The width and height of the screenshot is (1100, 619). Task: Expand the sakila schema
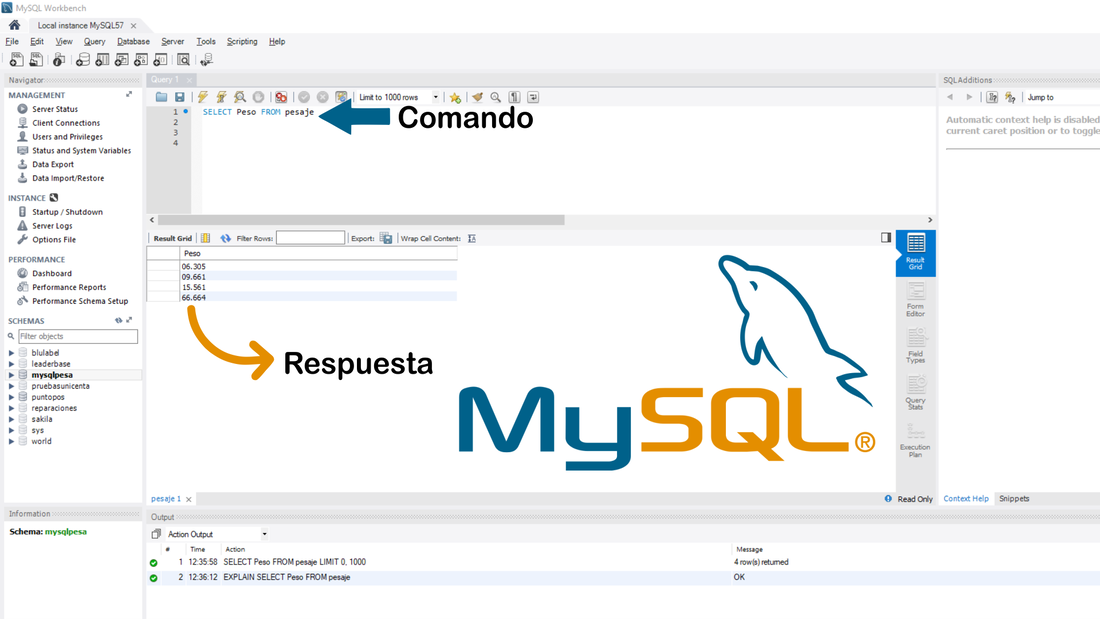coord(11,419)
